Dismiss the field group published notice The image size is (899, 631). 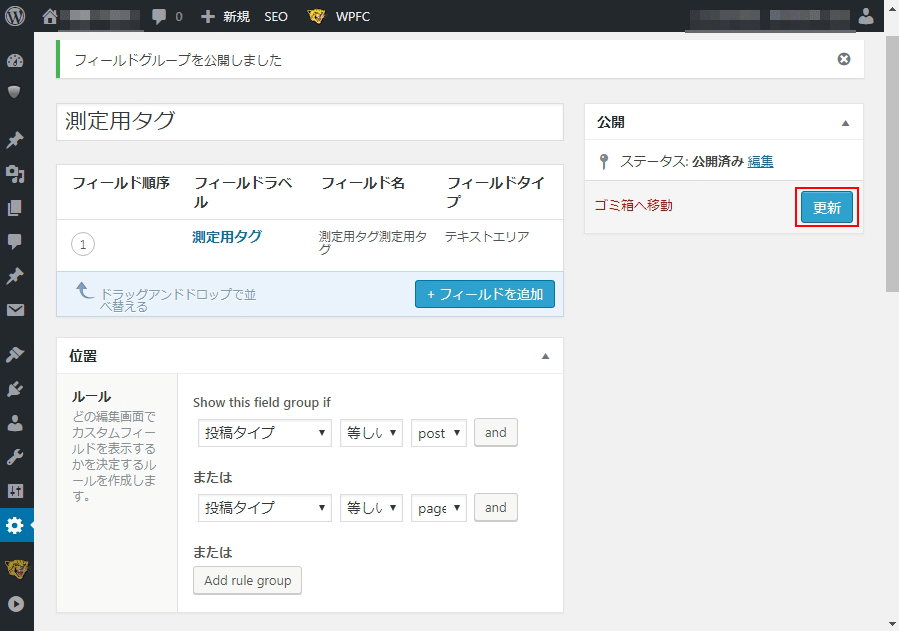click(843, 59)
